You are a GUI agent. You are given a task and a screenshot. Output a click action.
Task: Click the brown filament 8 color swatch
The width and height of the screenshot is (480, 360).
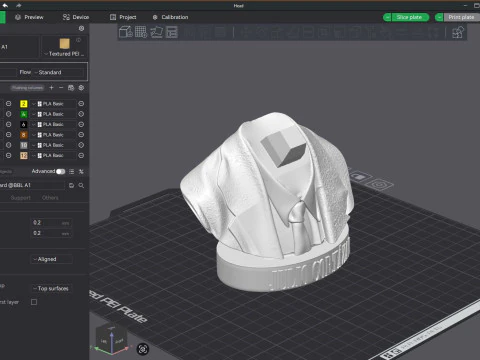pyautogui.click(x=24, y=135)
